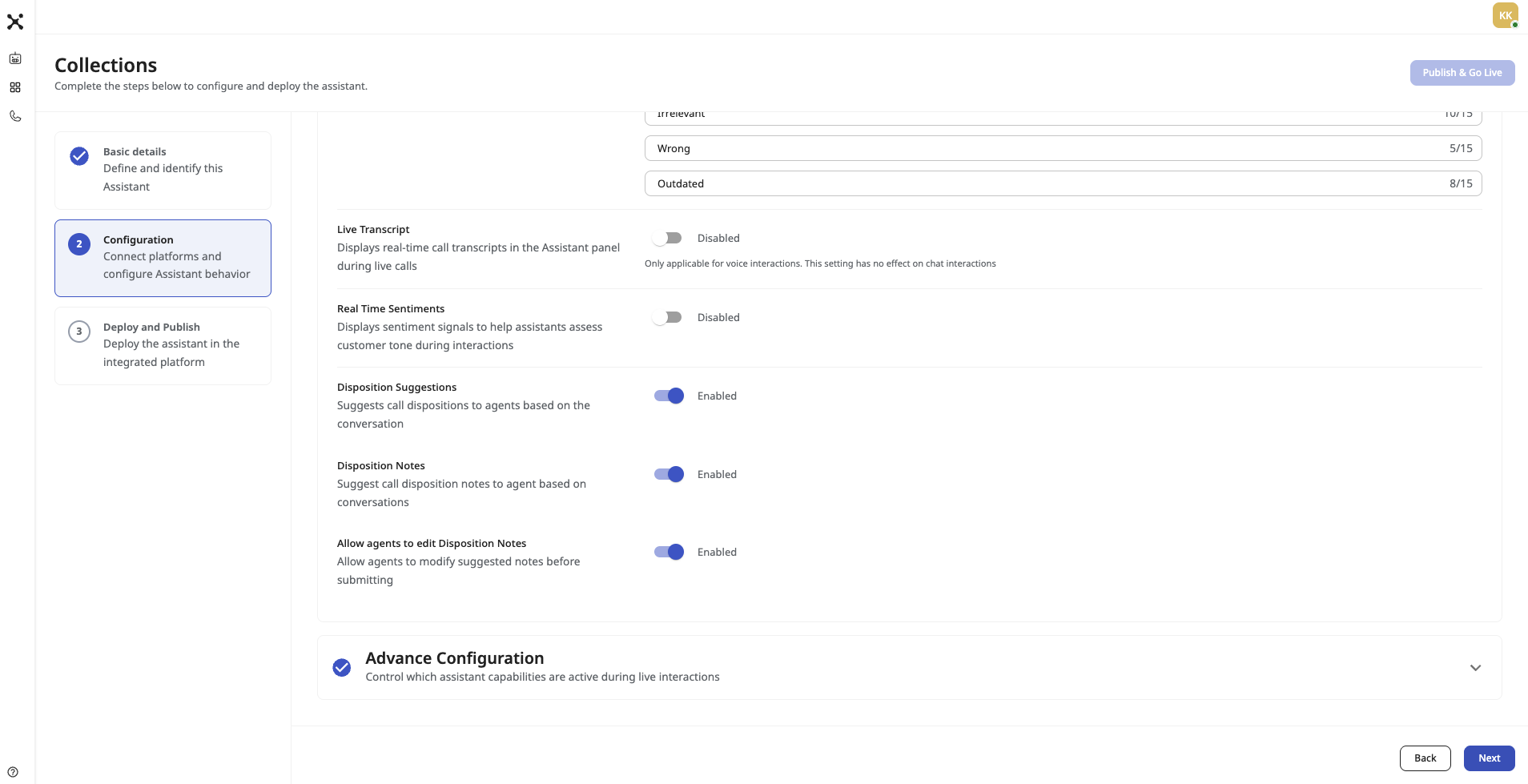1528x784 pixels.
Task: Select the Configuration step card
Action: click(163, 258)
